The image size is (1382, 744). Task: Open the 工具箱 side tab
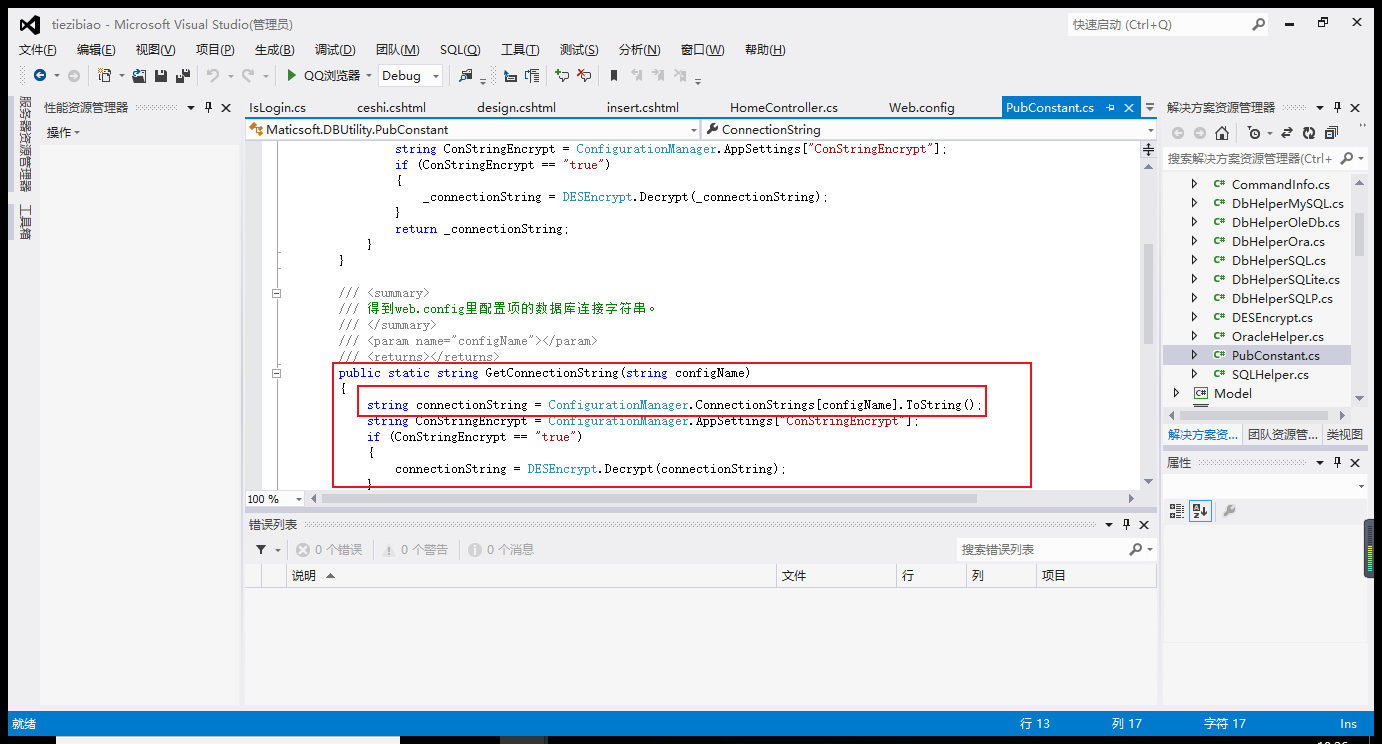click(25, 222)
